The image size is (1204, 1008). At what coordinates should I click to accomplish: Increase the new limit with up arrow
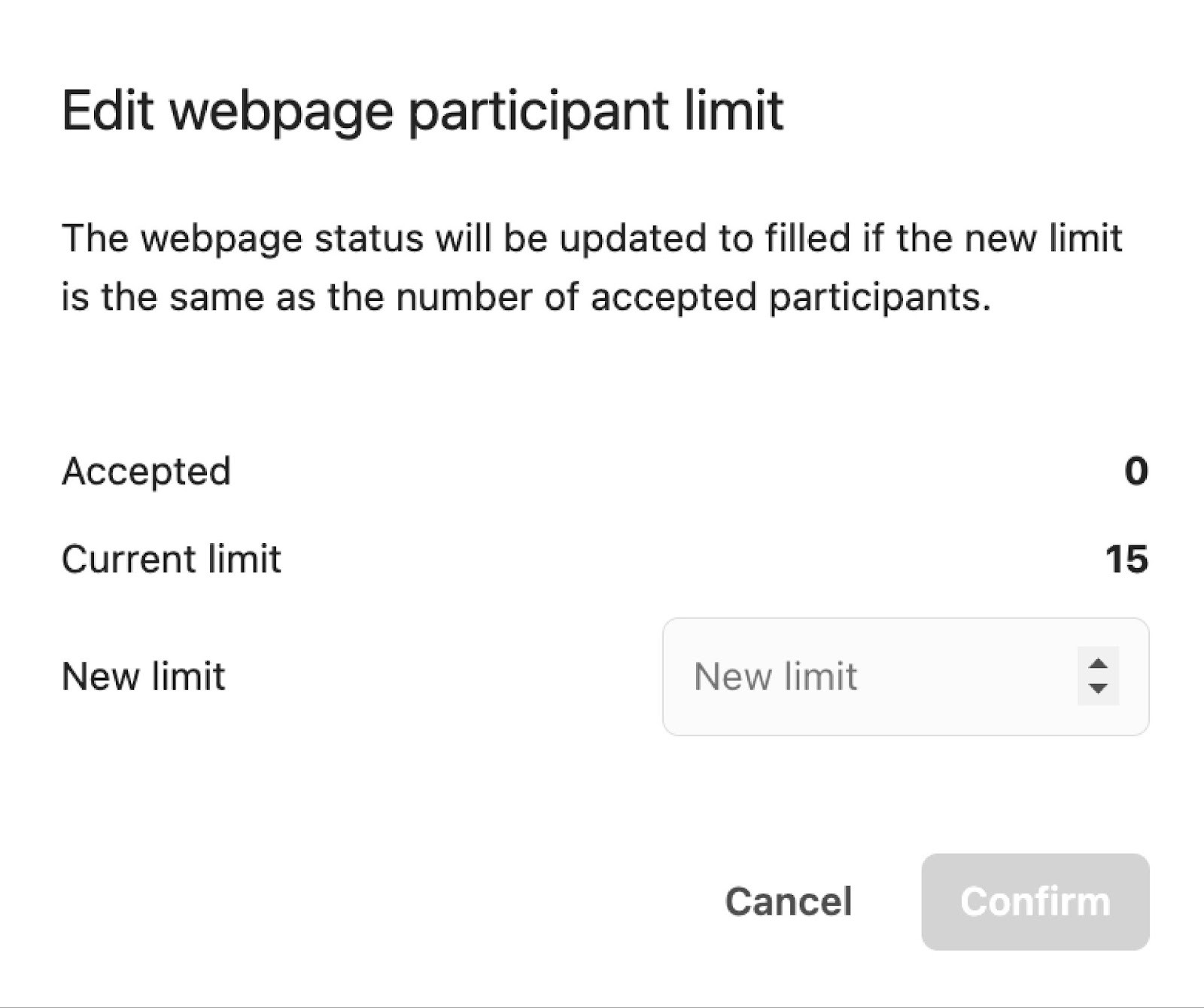[1098, 663]
